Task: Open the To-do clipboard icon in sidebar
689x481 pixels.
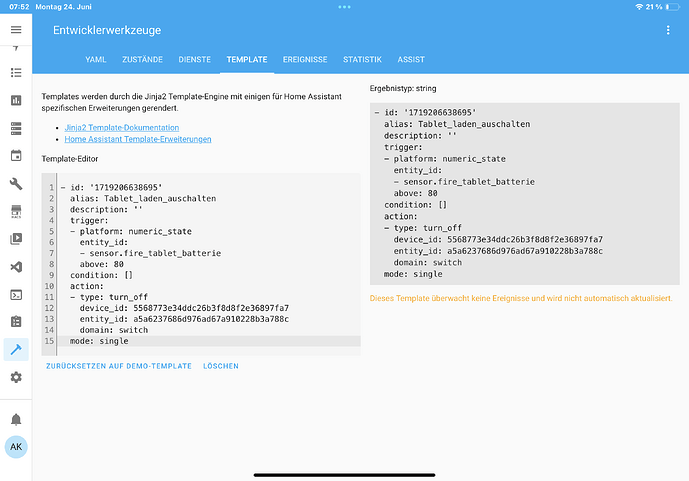Action: coord(16,322)
